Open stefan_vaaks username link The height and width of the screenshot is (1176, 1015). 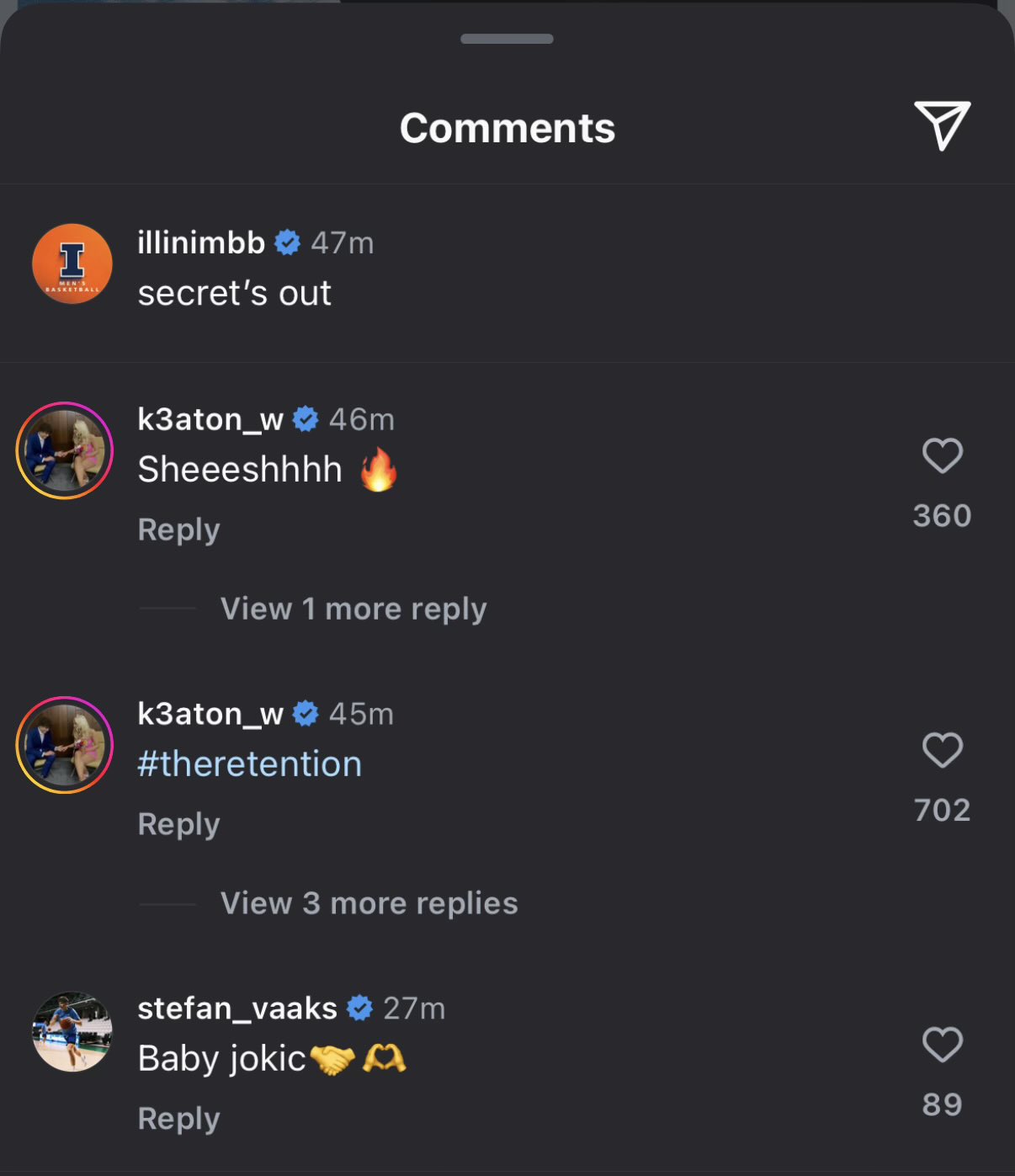pos(237,1008)
